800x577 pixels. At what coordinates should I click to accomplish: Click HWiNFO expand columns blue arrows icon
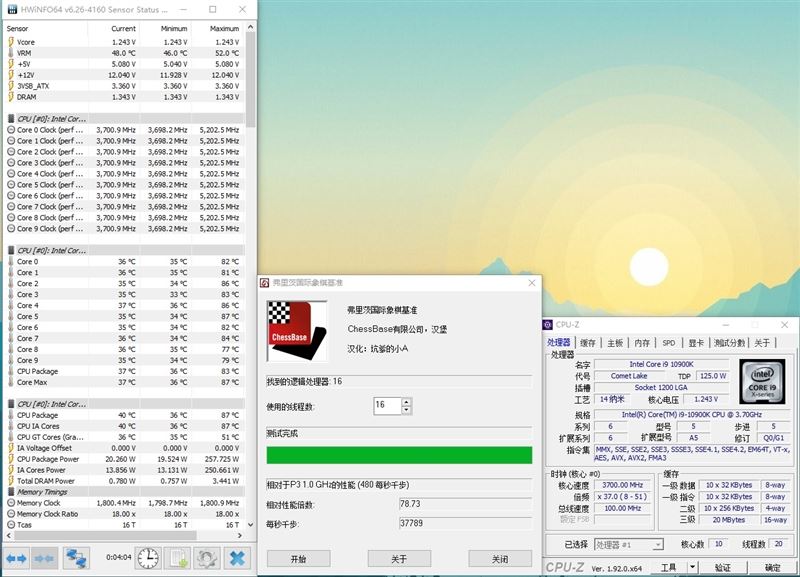coord(16,559)
